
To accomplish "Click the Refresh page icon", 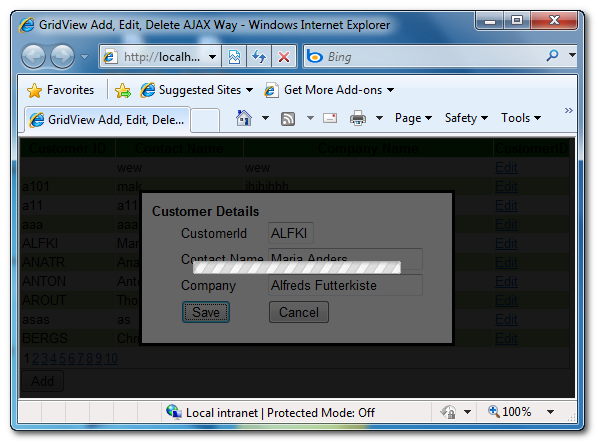I will click(259, 57).
